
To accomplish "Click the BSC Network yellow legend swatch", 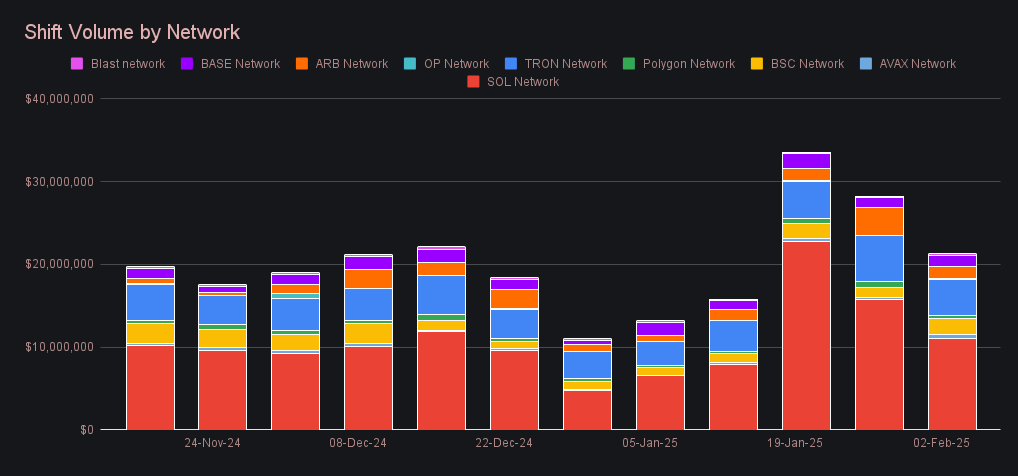I will point(757,64).
